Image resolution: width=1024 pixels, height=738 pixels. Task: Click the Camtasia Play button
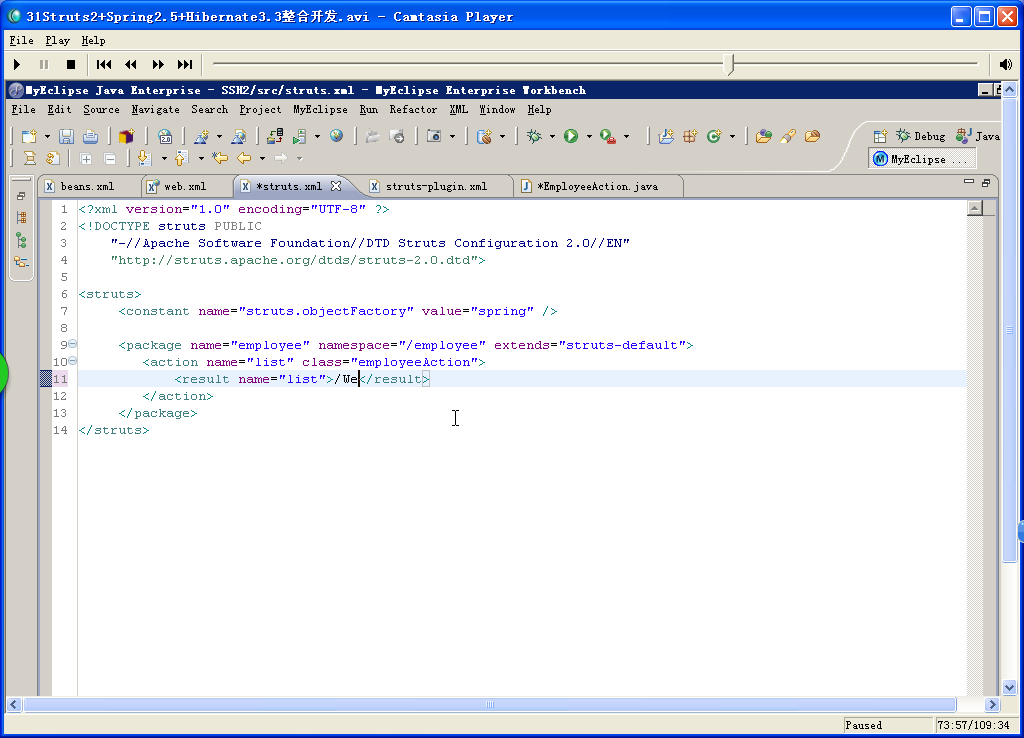(17, 64)
